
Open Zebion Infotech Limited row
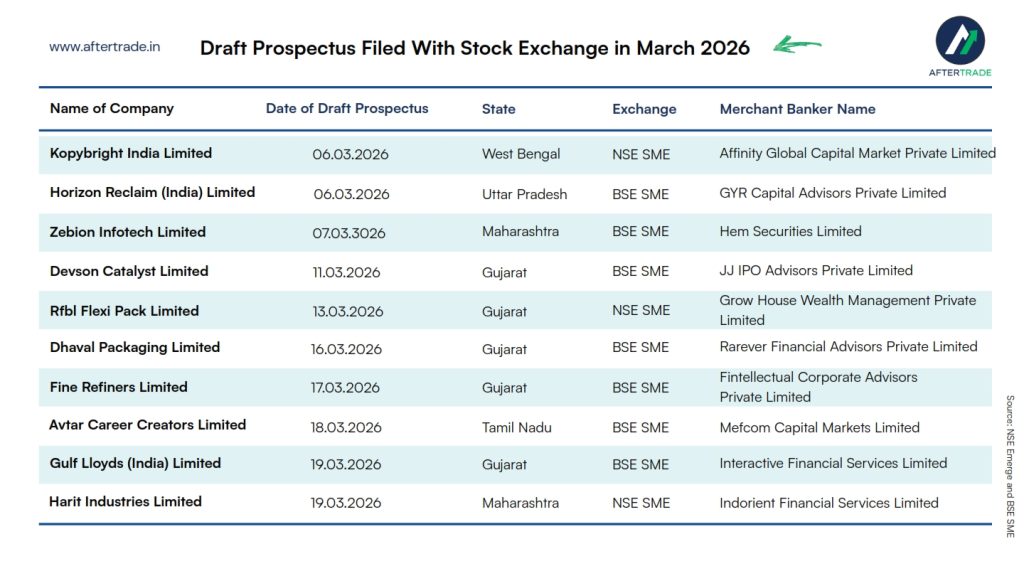(128, 232)
